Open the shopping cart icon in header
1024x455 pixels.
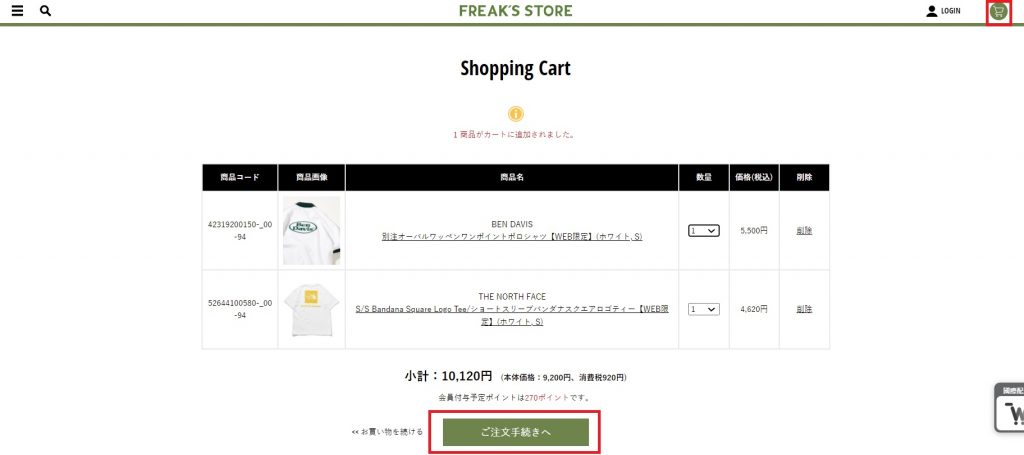[998, 11]
